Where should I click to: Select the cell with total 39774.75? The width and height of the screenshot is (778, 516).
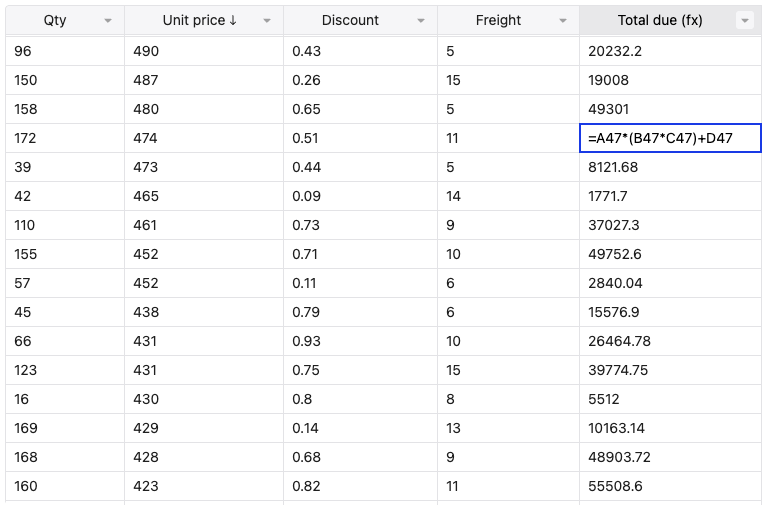pos(670,370)
